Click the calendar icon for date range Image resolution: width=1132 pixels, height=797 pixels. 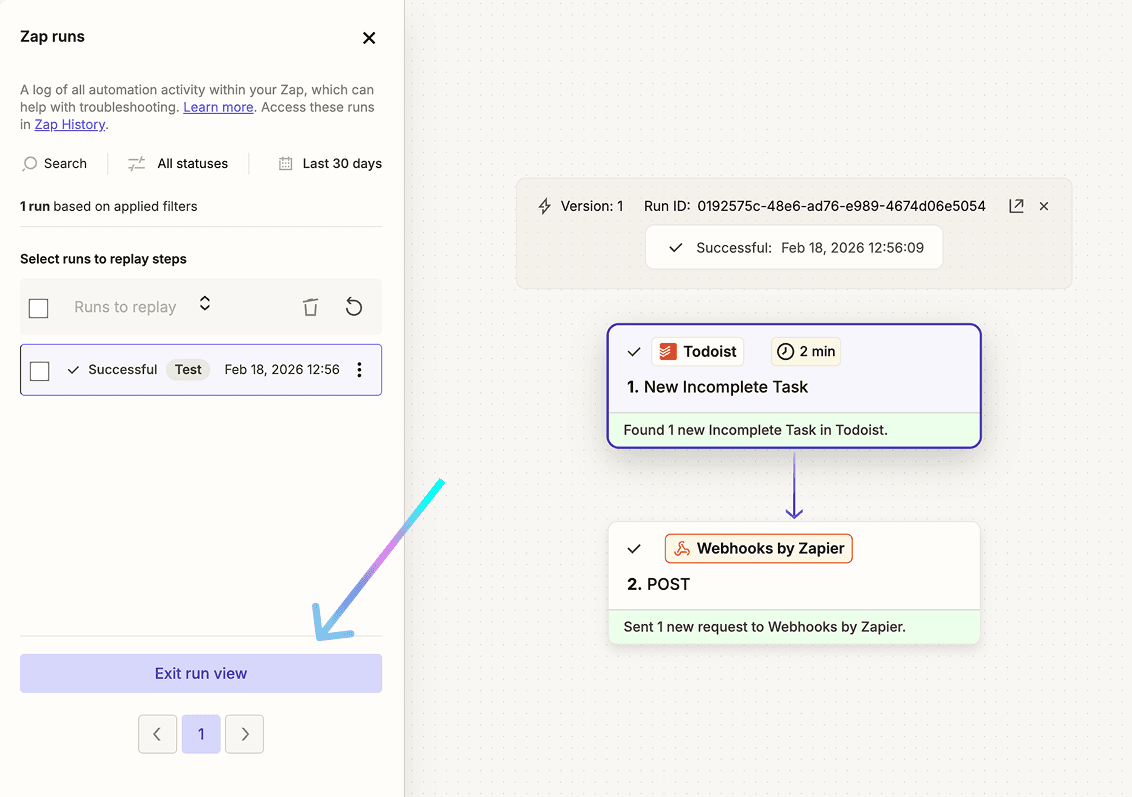285,164
